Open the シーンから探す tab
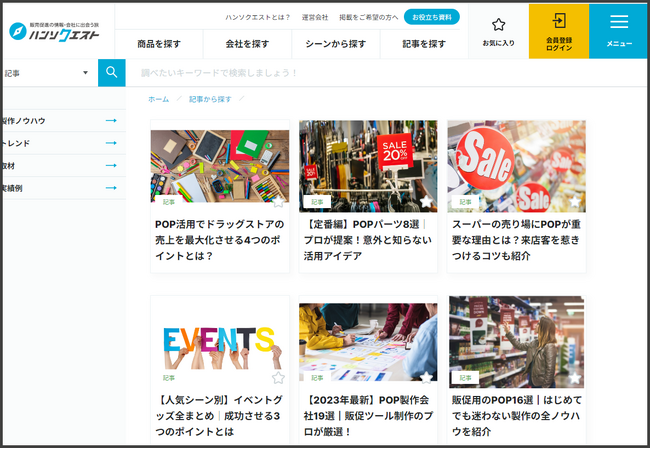 tap(336, 44)
